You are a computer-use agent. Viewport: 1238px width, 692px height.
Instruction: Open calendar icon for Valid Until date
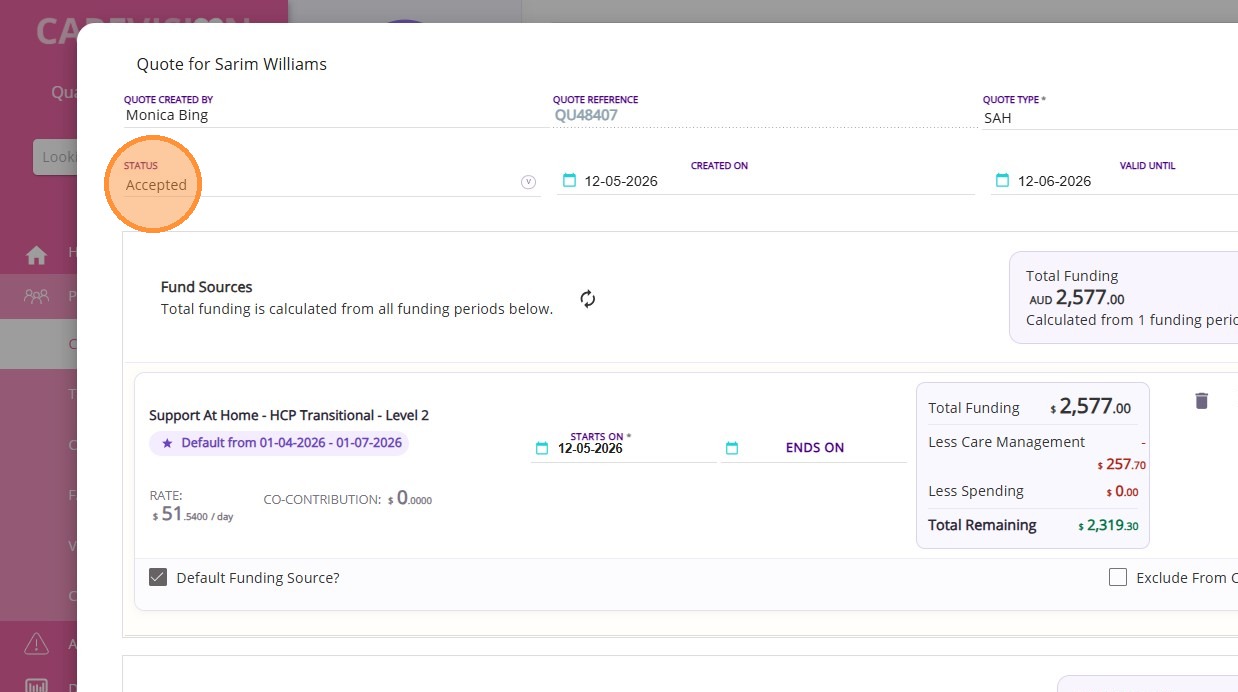(x=1002, y=180)
